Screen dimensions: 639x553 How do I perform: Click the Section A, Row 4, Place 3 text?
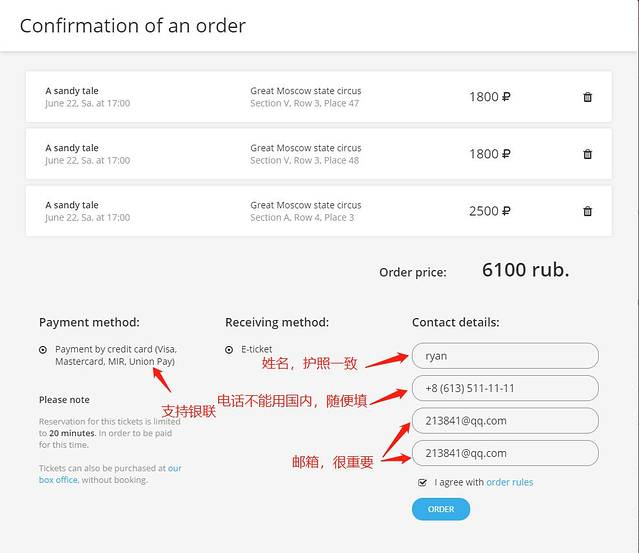302,217
